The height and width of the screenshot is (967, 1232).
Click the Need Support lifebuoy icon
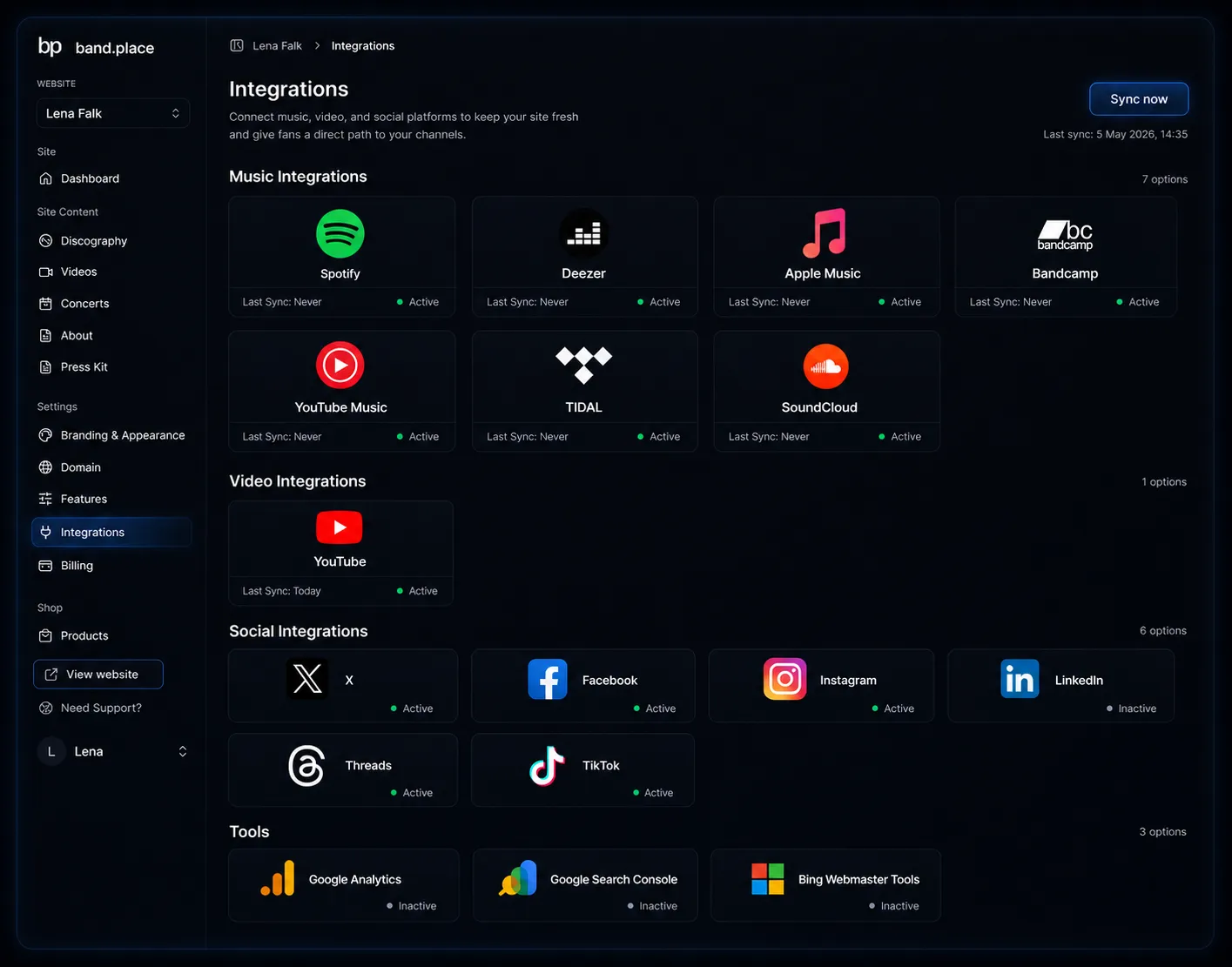pyautogui.click(x=46, y=708)
